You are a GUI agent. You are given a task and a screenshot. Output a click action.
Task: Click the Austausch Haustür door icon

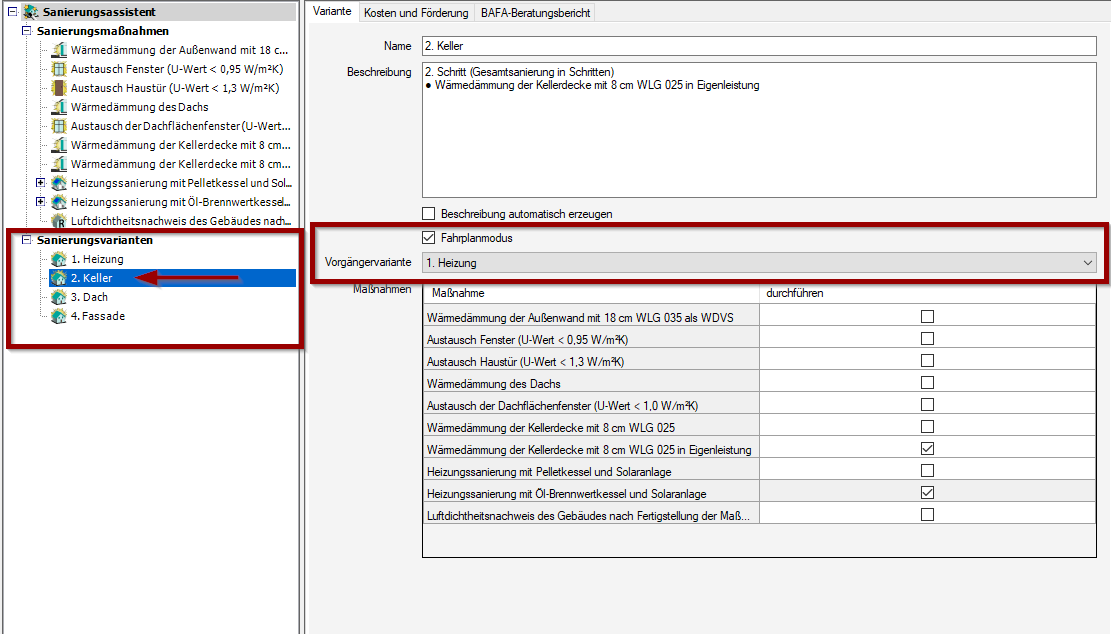(x=59, y=88)
